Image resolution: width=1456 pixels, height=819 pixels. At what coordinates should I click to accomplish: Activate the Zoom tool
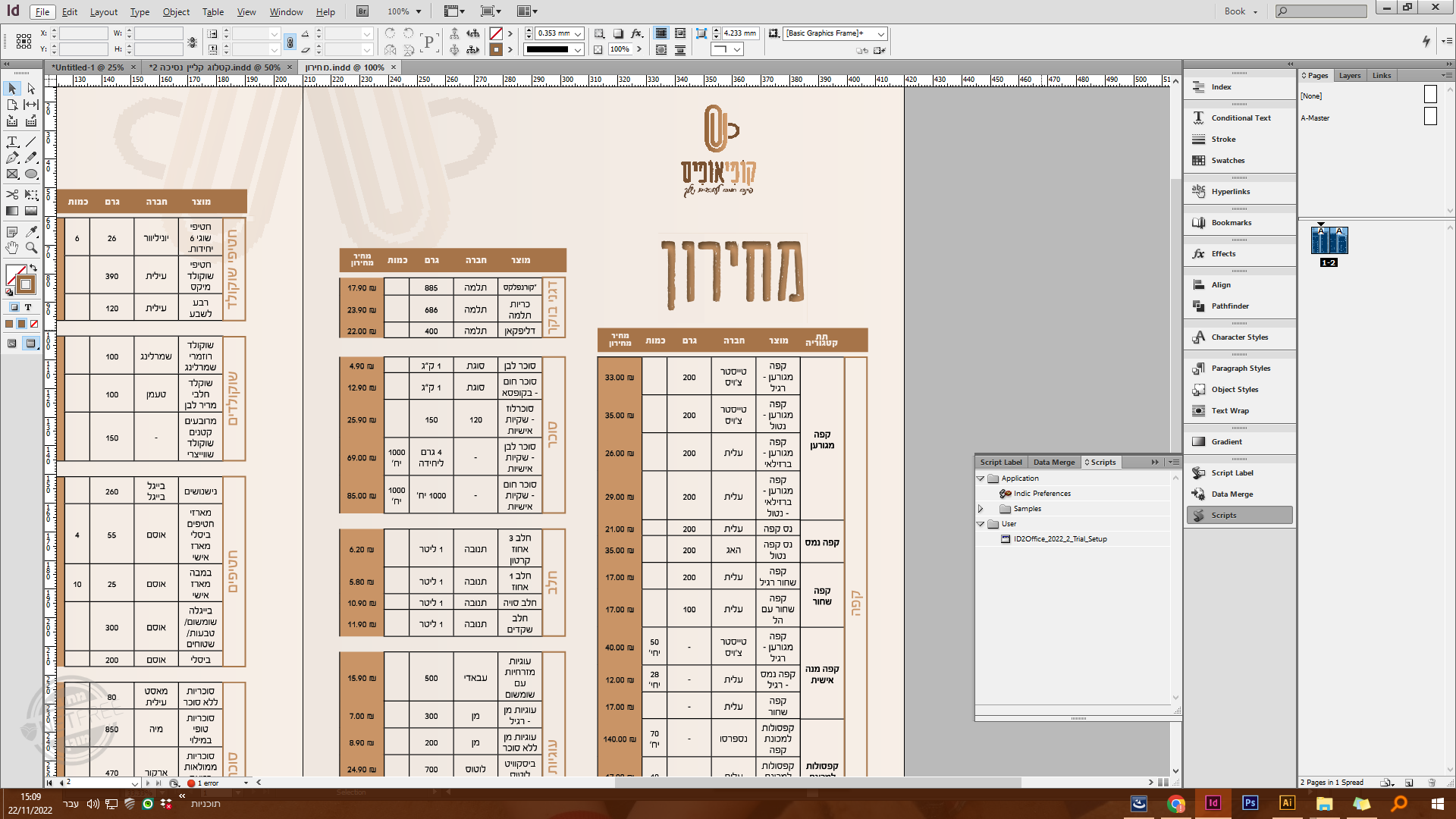(x=31, y=248)
